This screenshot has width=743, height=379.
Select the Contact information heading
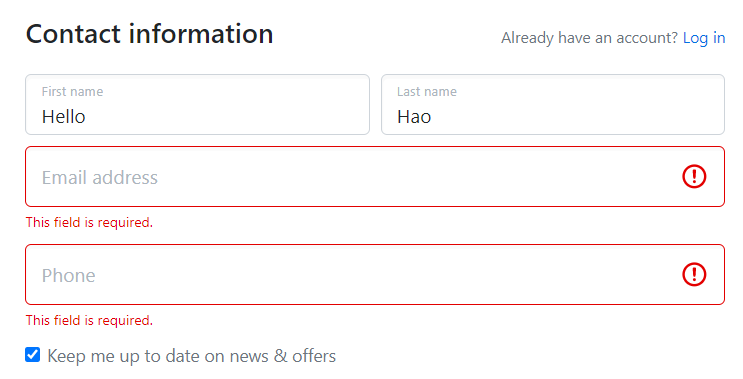click(149, 34)
